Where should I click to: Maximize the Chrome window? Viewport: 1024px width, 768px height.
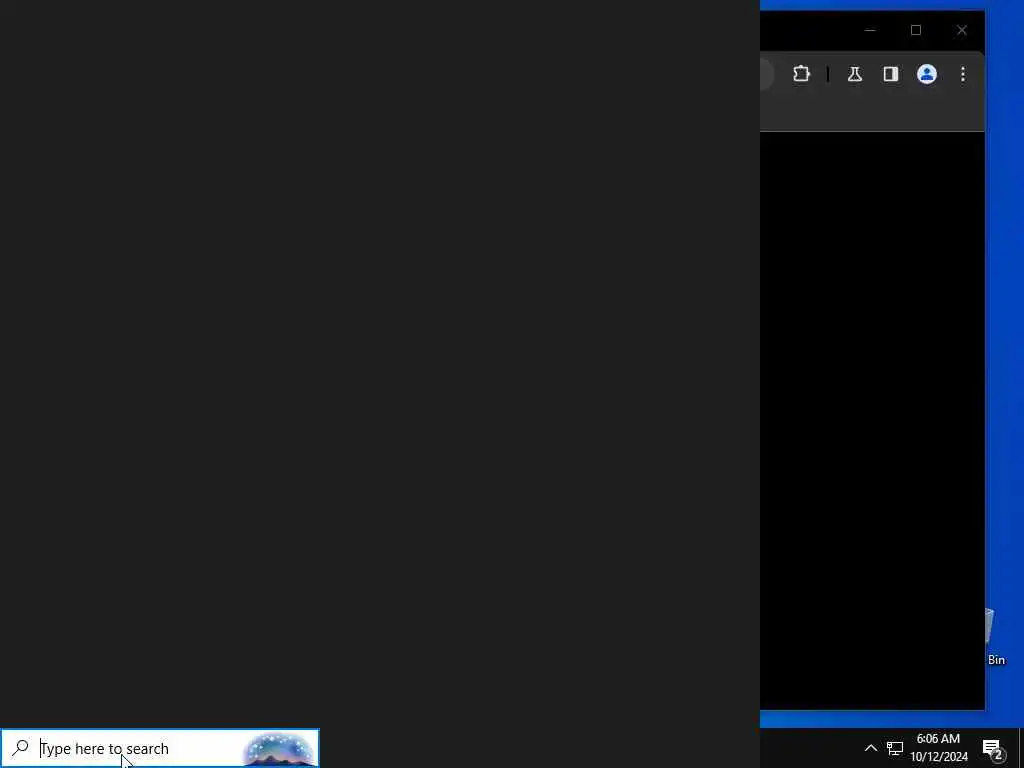tap(916, 30)
